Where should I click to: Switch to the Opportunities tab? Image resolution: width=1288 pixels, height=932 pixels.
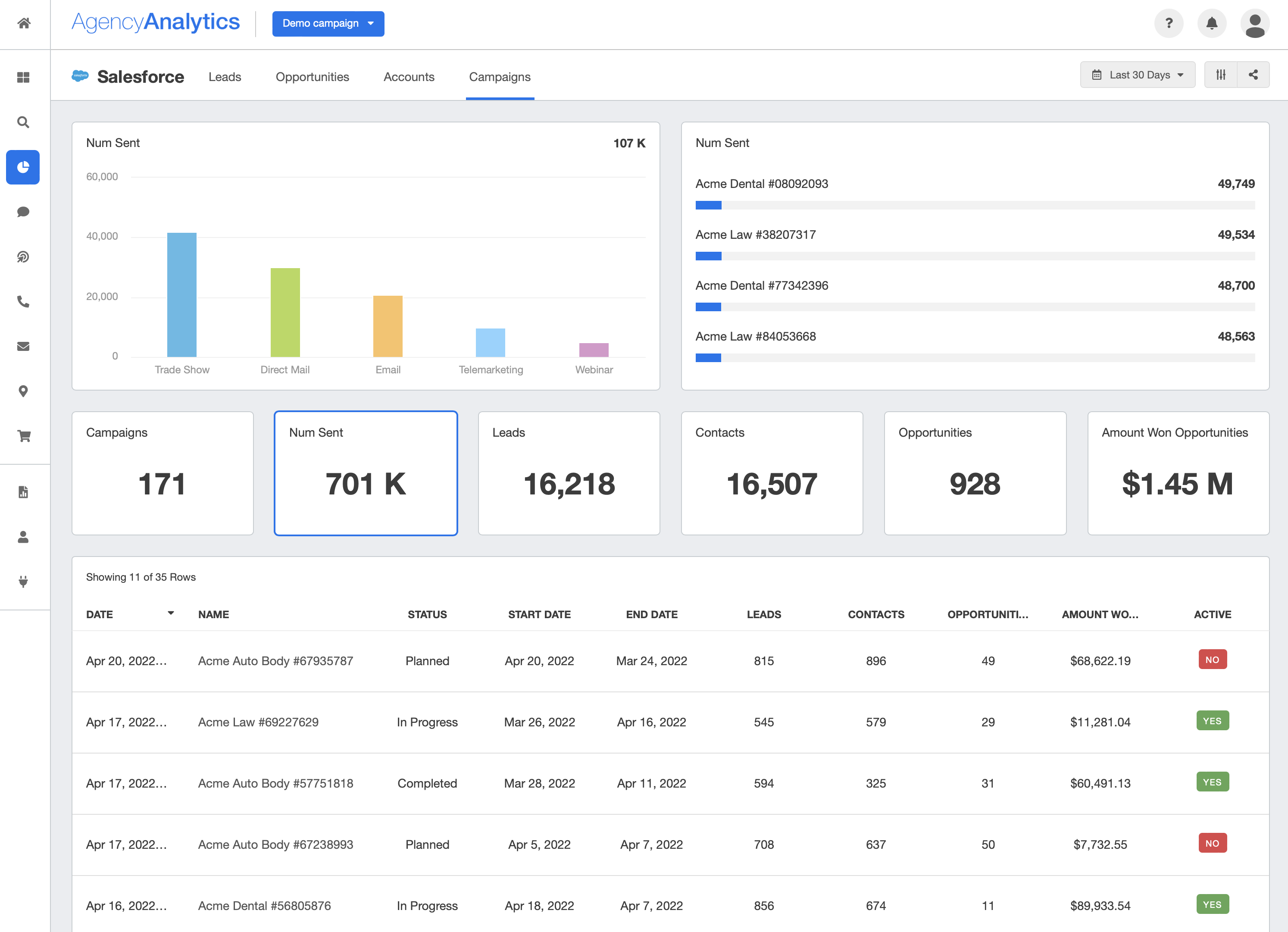click(x=313, y=77)
